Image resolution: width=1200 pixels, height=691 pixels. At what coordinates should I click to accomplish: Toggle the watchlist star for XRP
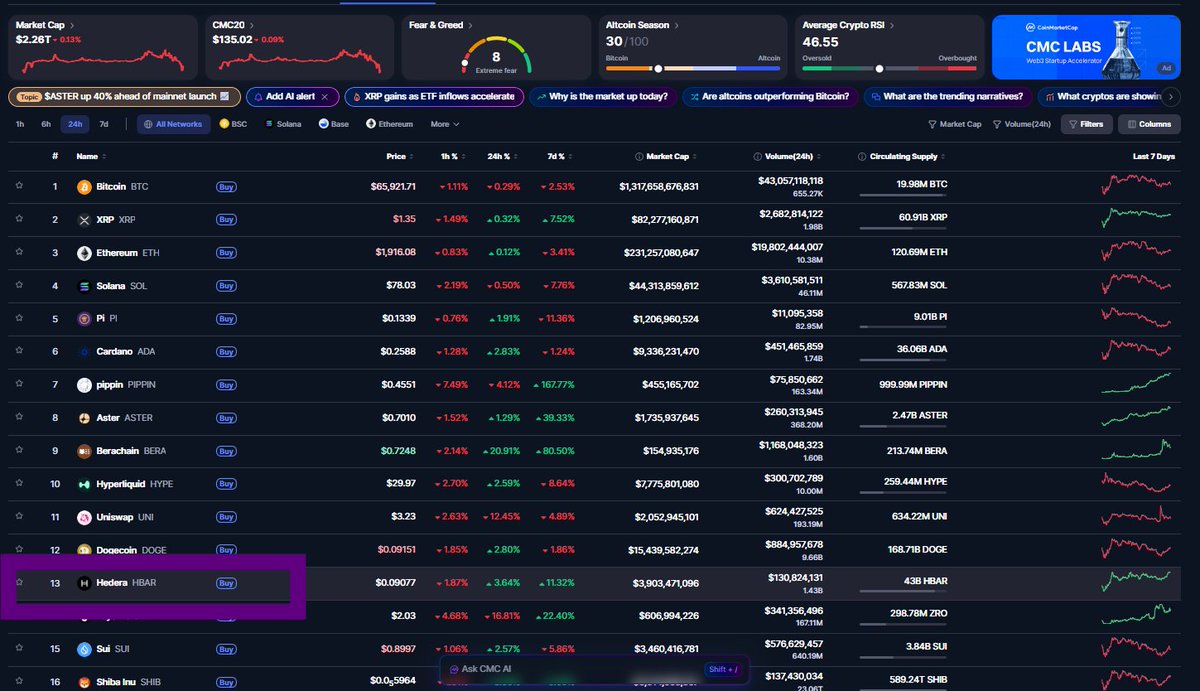coord(18,220)
